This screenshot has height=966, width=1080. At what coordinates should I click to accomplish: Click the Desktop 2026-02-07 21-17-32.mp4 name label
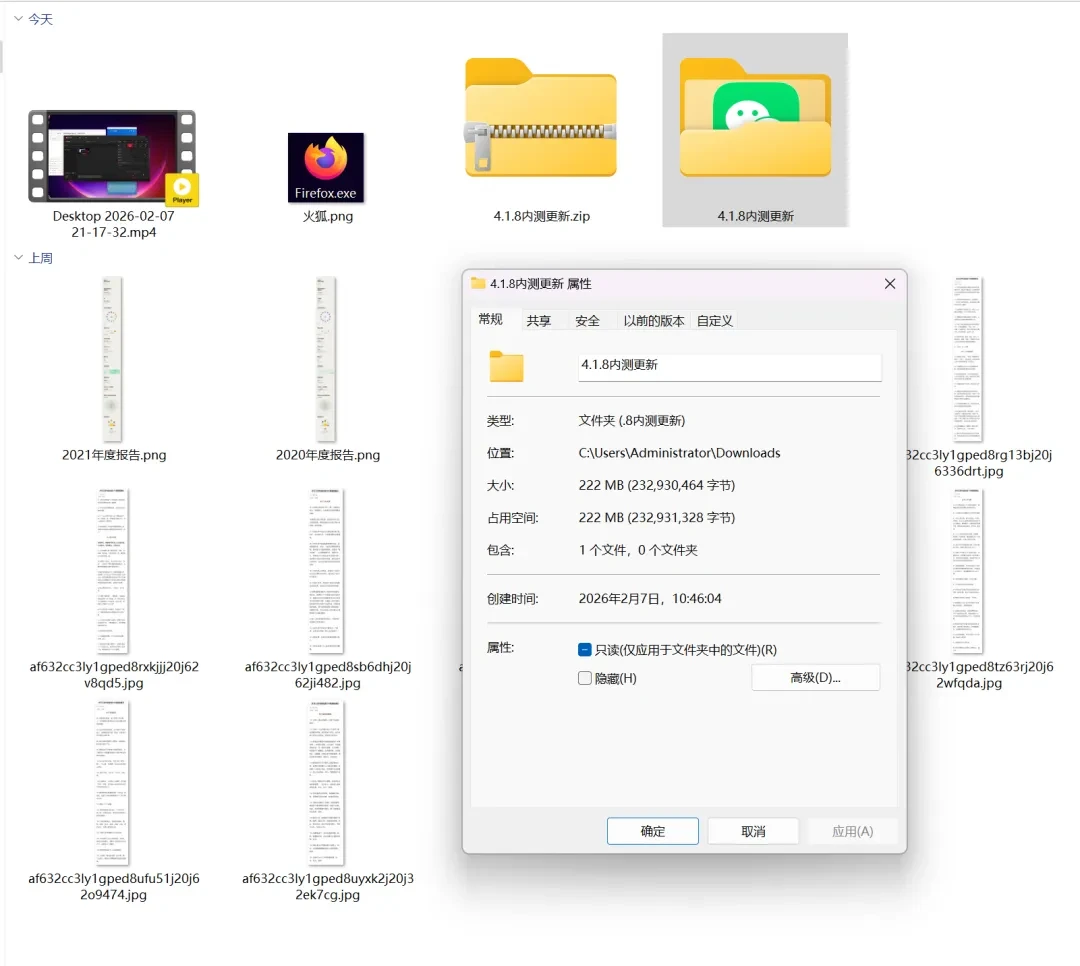pyautogui.click(x=114, y=224)
